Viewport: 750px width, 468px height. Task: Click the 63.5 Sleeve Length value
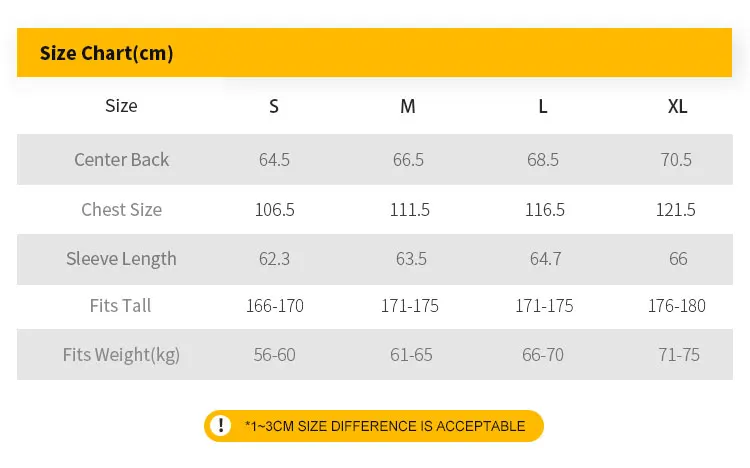[410, 258]
